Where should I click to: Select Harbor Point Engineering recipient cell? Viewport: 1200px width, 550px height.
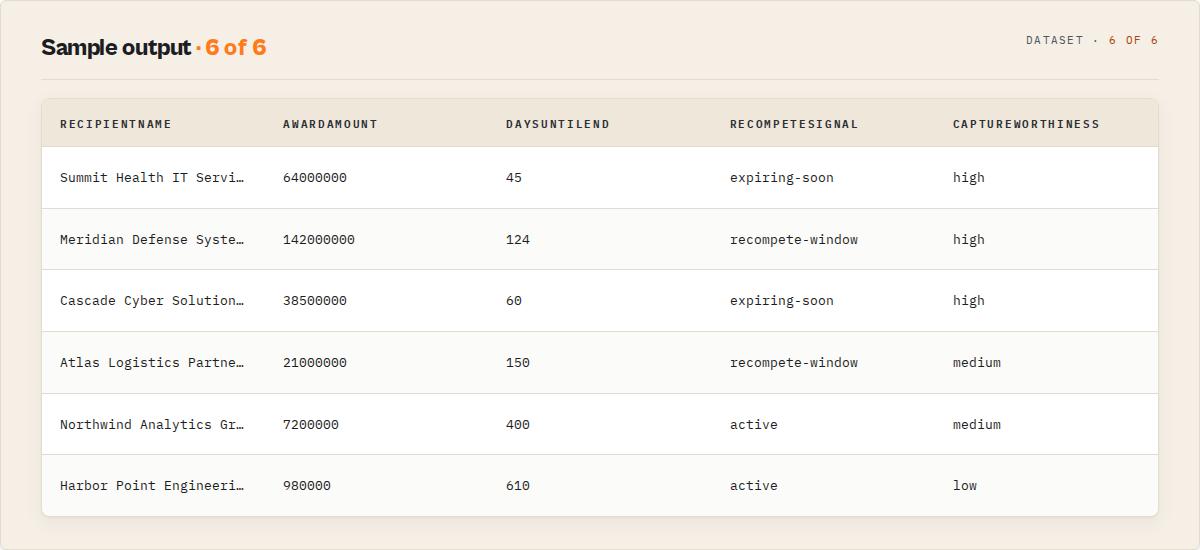[x=152, y=486]
